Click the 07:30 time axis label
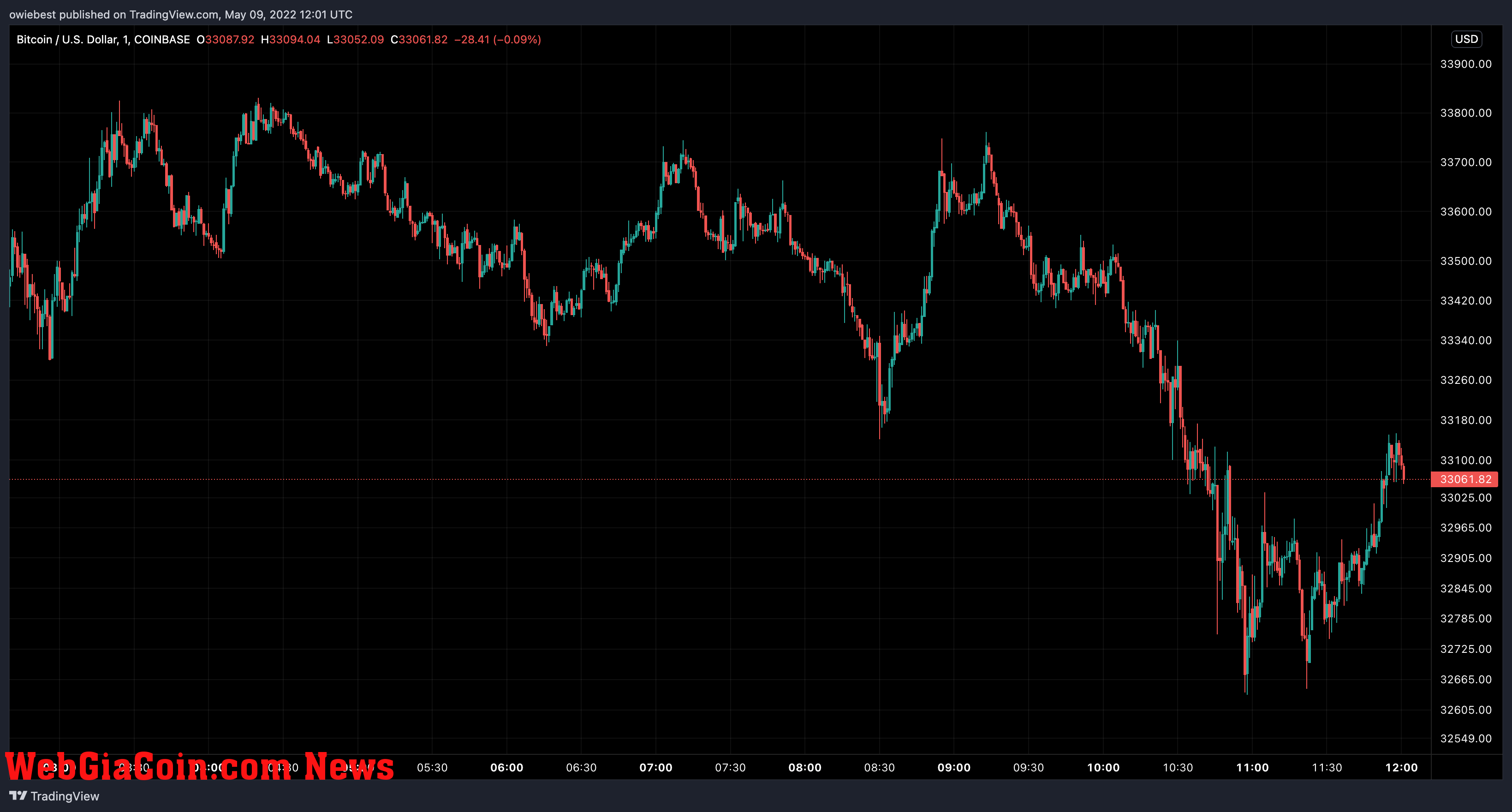Viewport: 1512px width, 812px height. point(730,767)
